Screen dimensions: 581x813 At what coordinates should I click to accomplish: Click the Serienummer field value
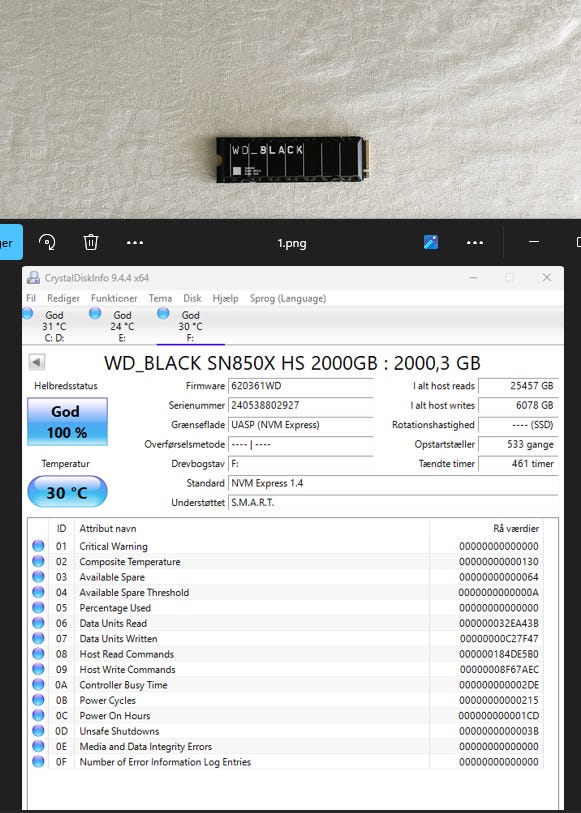point(301,405)
